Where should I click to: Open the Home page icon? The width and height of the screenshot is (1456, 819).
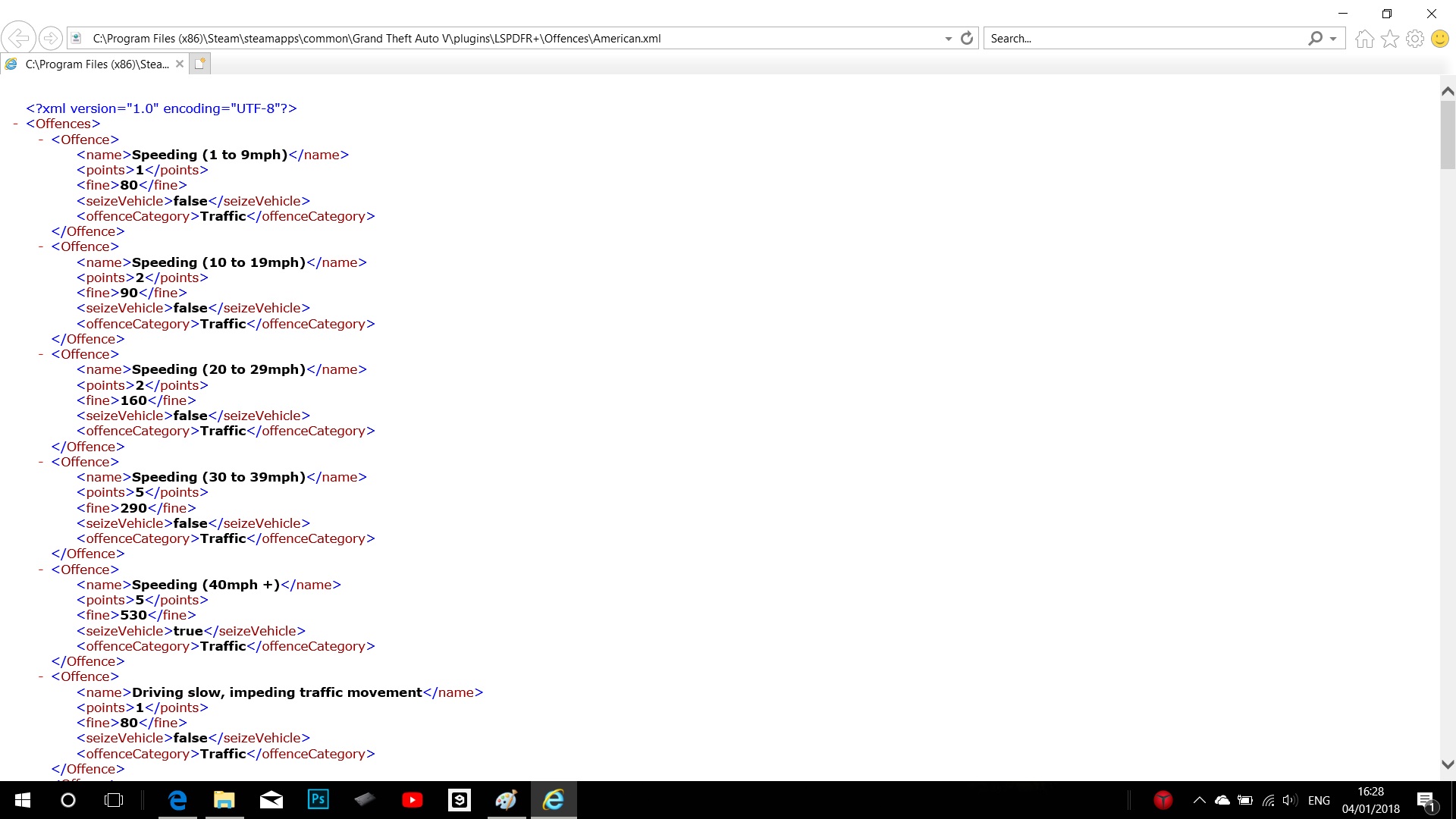tap(1364, 39)
